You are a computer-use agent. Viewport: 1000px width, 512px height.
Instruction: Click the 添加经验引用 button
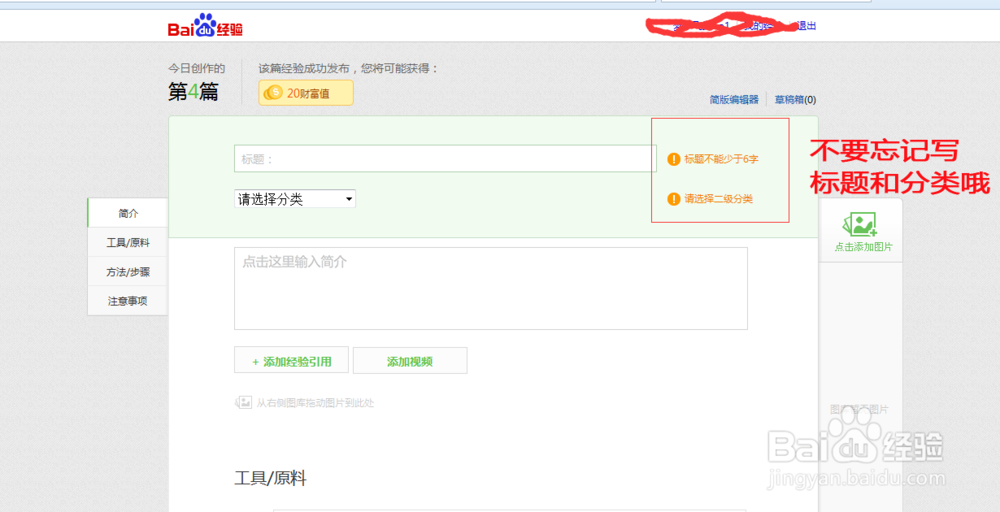coord(291,361)
